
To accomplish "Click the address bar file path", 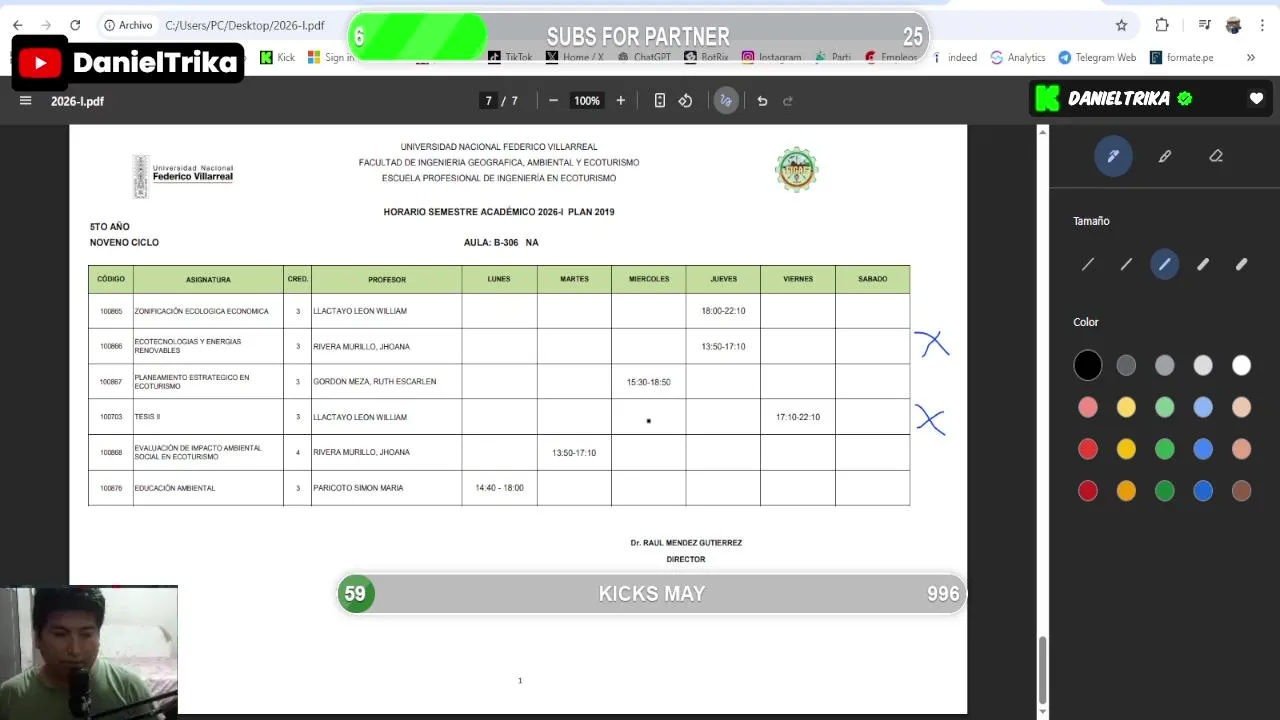I will (x=245, y=25).
